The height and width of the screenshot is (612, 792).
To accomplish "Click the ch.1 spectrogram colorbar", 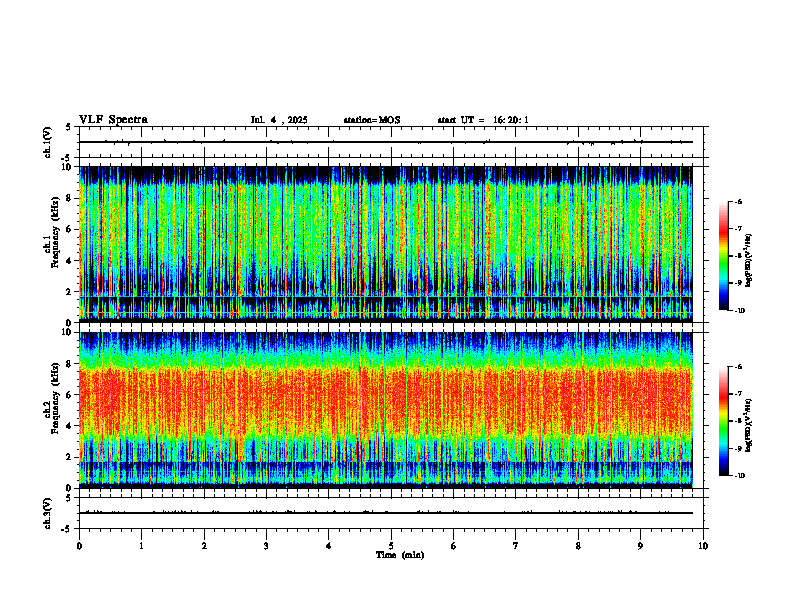I will pyautogui.click(x=723, y=256).
